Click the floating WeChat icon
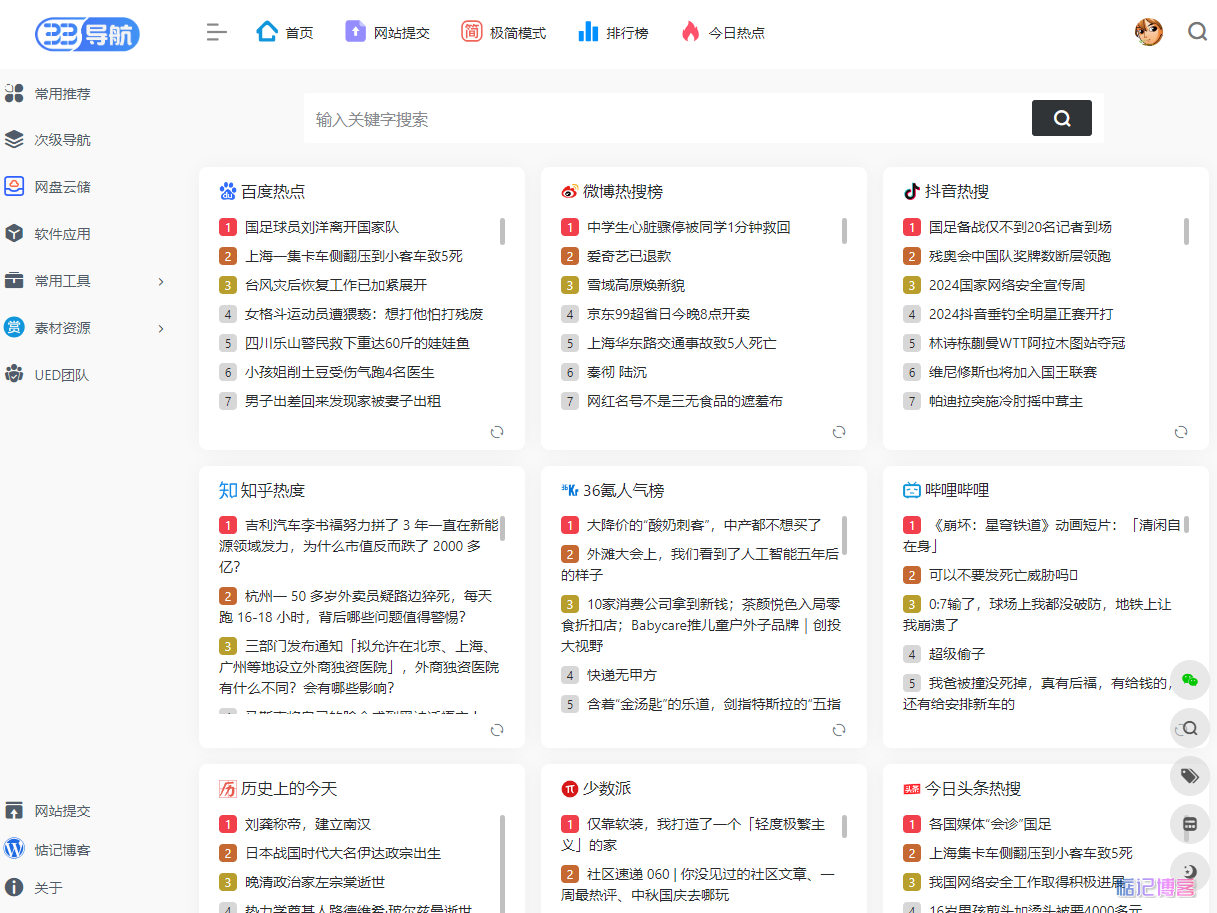 click(x=1189, y=680)
